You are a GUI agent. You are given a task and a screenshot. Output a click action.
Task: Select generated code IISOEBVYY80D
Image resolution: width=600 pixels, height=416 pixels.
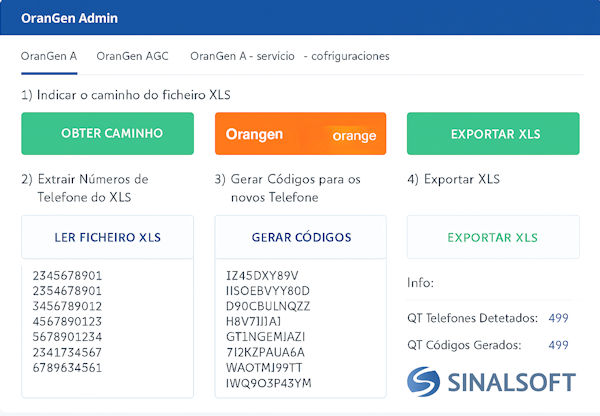pyautogui.click(x=268, y=291)
